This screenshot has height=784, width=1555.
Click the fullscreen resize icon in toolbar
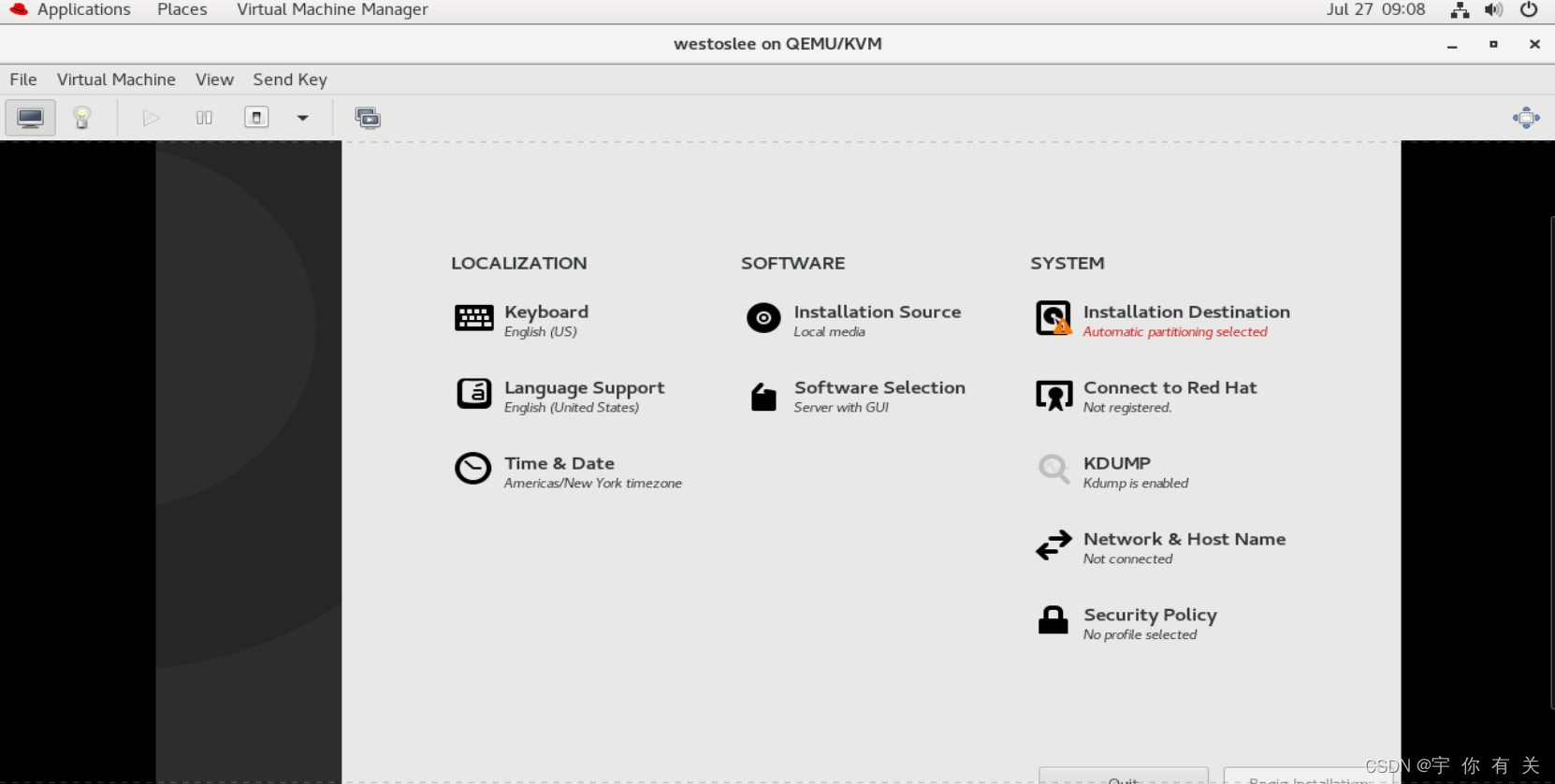click(1526, 118)
